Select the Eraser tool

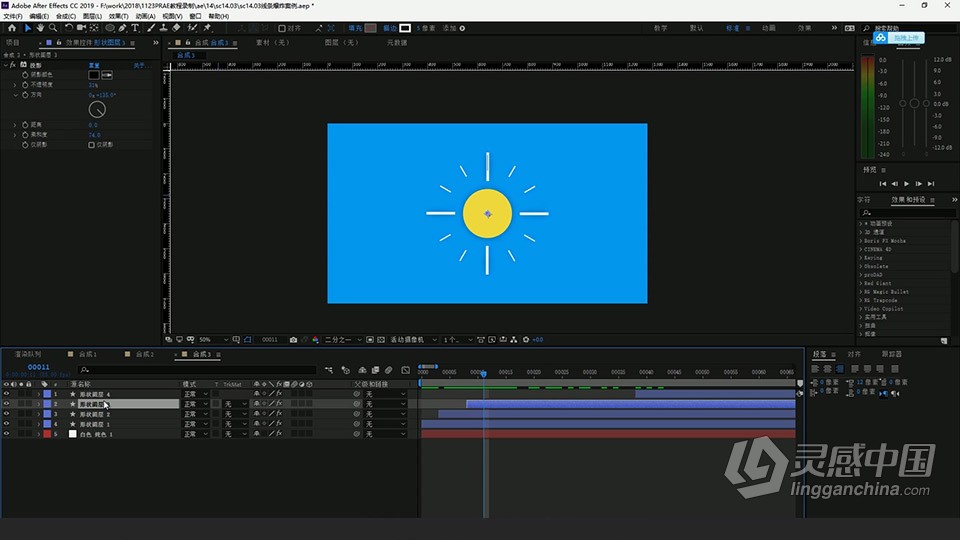(x=176, y=28)
